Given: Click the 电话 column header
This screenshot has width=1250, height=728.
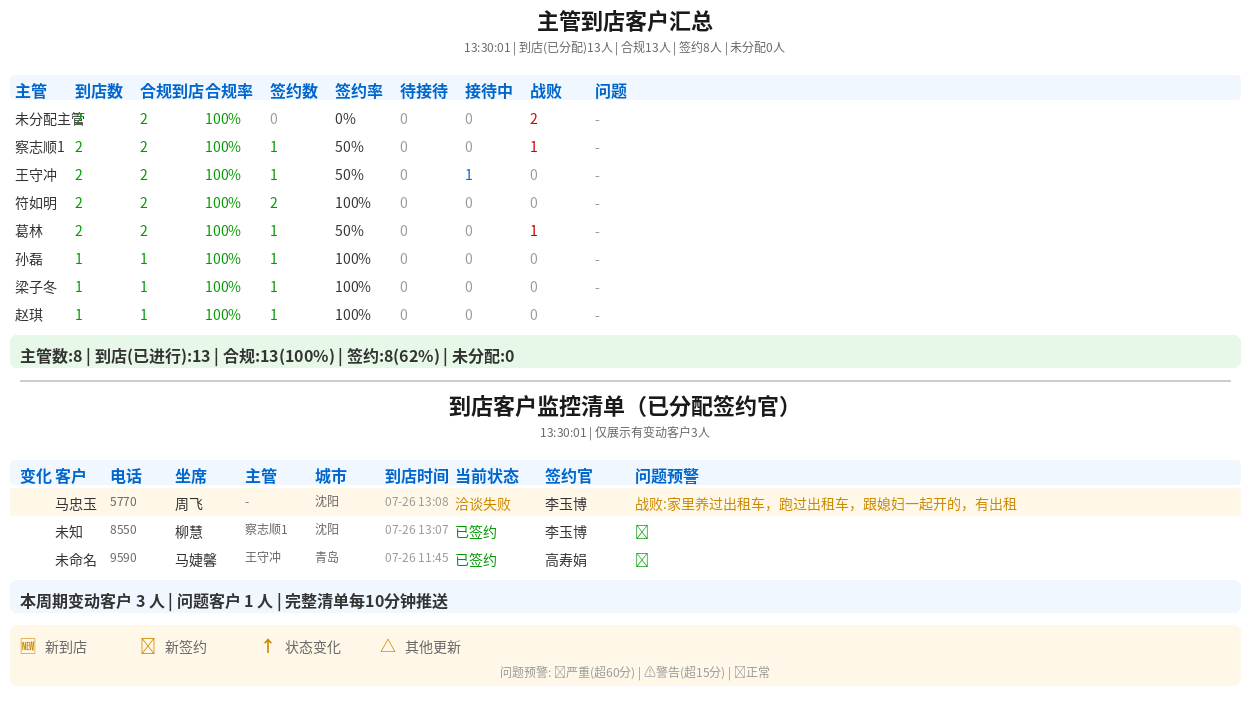Looking at the screenshot, I should 126,476.
